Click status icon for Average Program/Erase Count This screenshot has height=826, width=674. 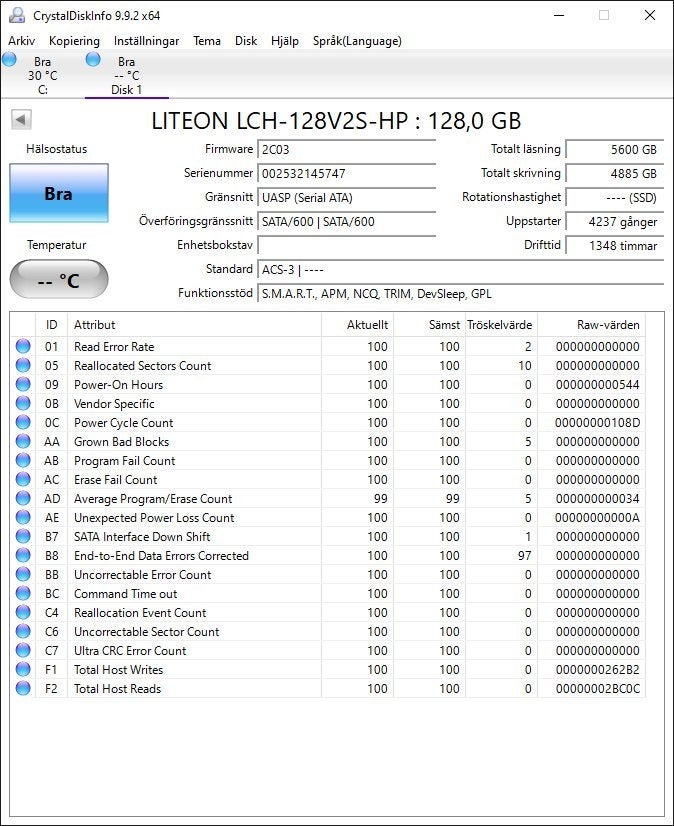[x=23, y=498]
